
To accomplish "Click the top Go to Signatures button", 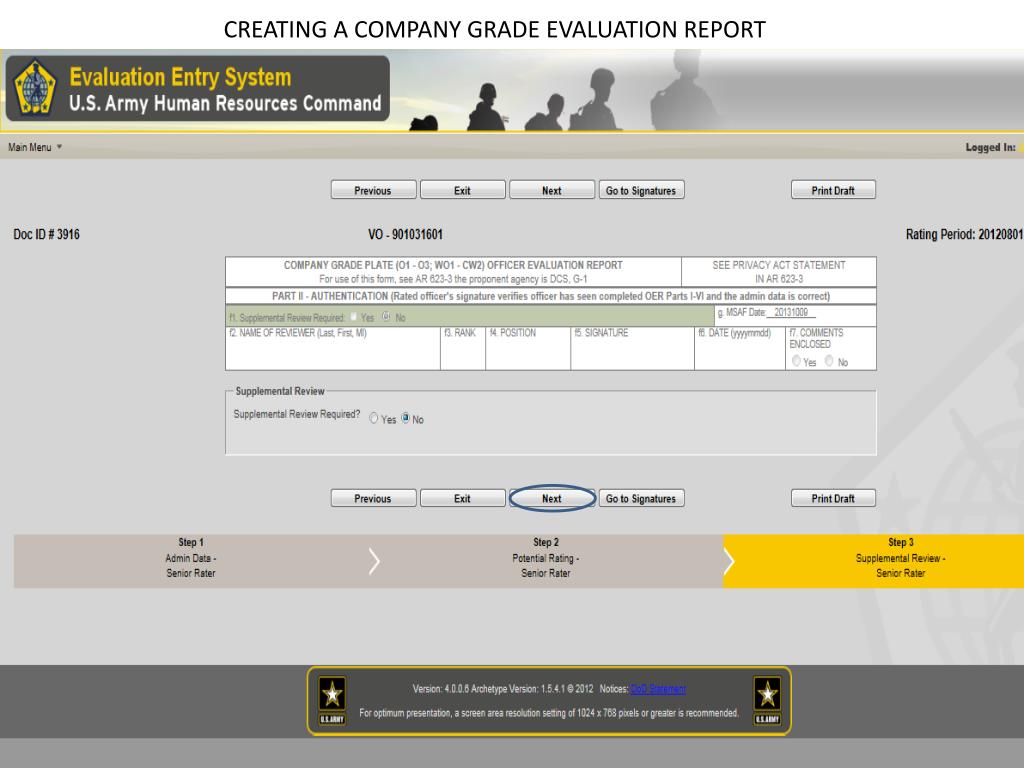I will point(641,190).
